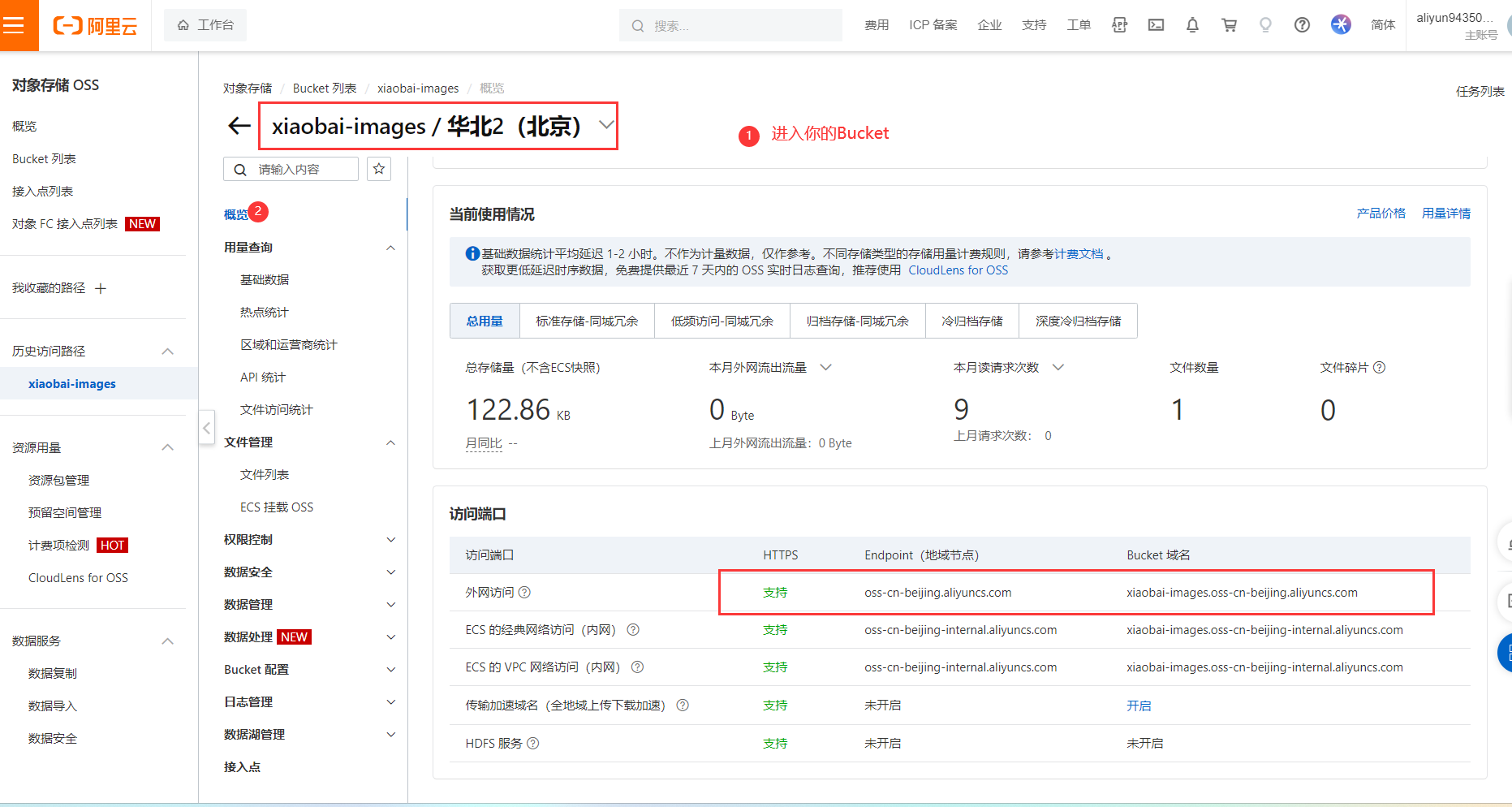Open ICP 备案 in top bar
The image size is (1512, 807).
933,25
